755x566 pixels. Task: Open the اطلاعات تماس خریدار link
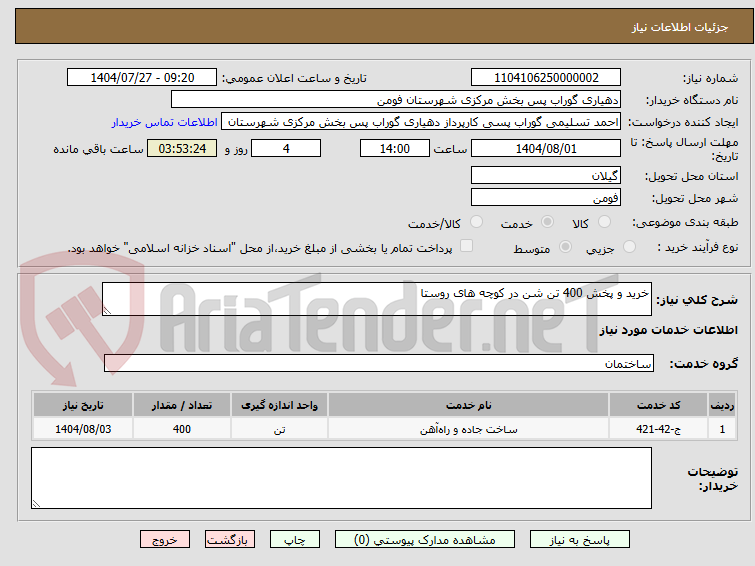click(x=165, y=122)
